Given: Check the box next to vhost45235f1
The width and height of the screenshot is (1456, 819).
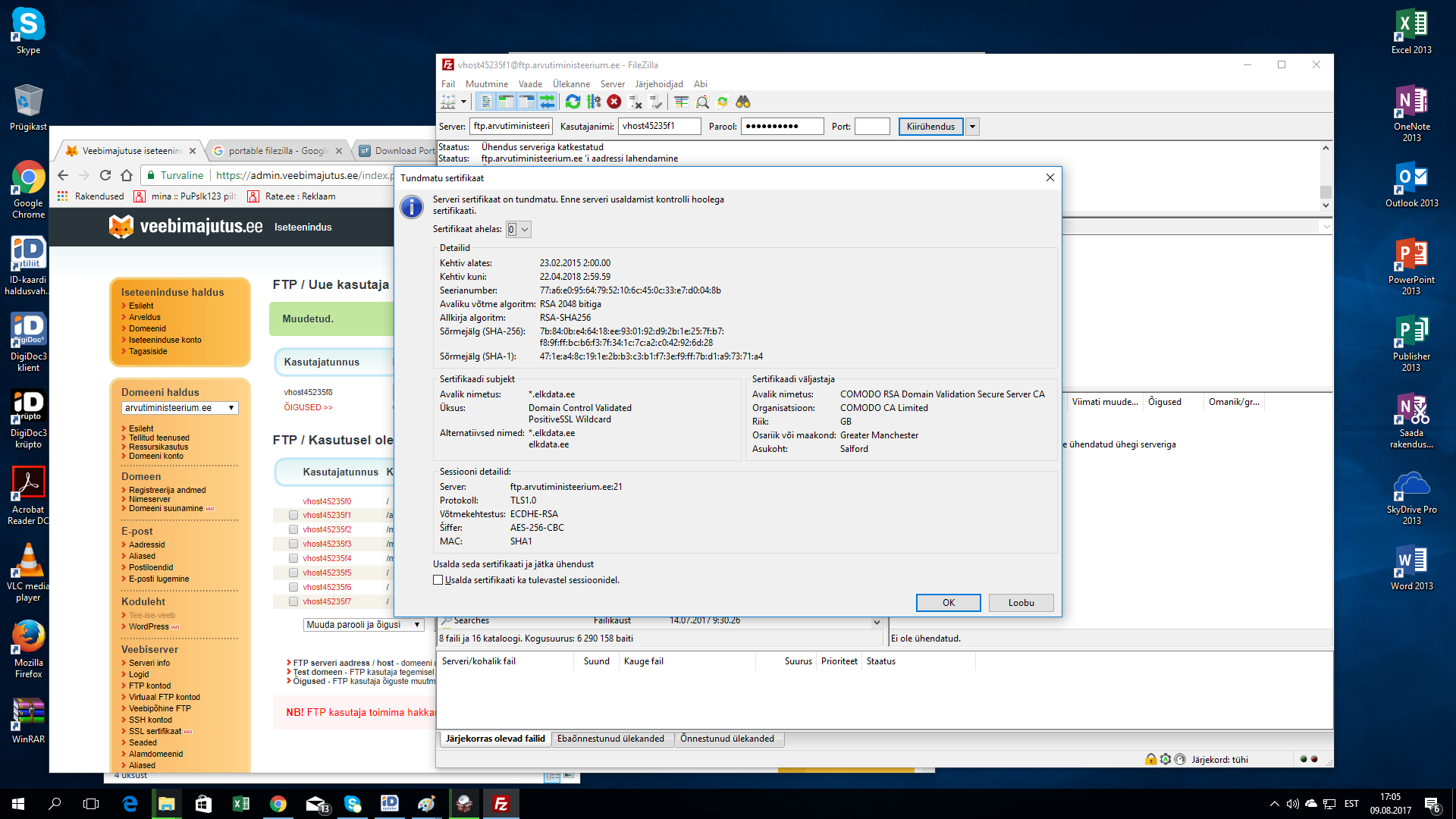Looking at the screenshot, I should (293, 515).
